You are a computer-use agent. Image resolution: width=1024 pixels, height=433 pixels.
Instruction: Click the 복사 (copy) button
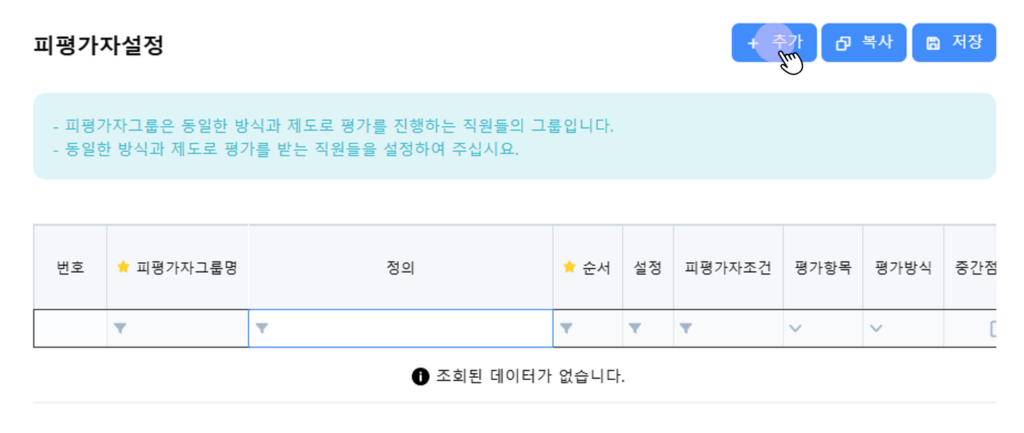tap(864, 43)
